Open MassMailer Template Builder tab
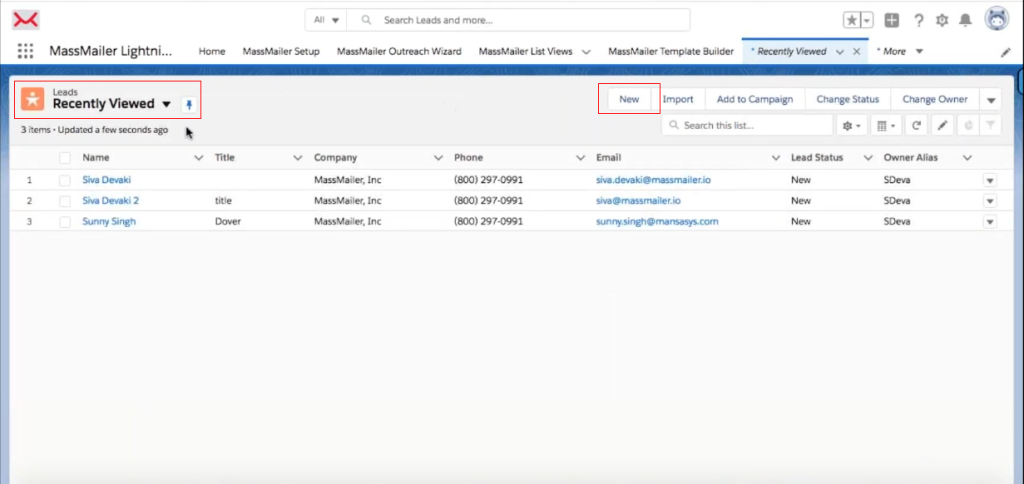The image size is (1024, 484). (671, 52)
